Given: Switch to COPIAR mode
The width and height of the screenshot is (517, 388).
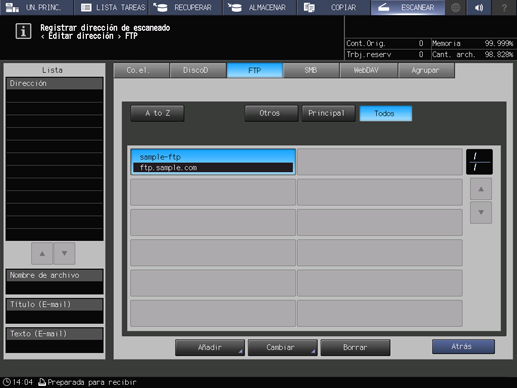Looking at the screenshot, I should click(x=334, y=7).
